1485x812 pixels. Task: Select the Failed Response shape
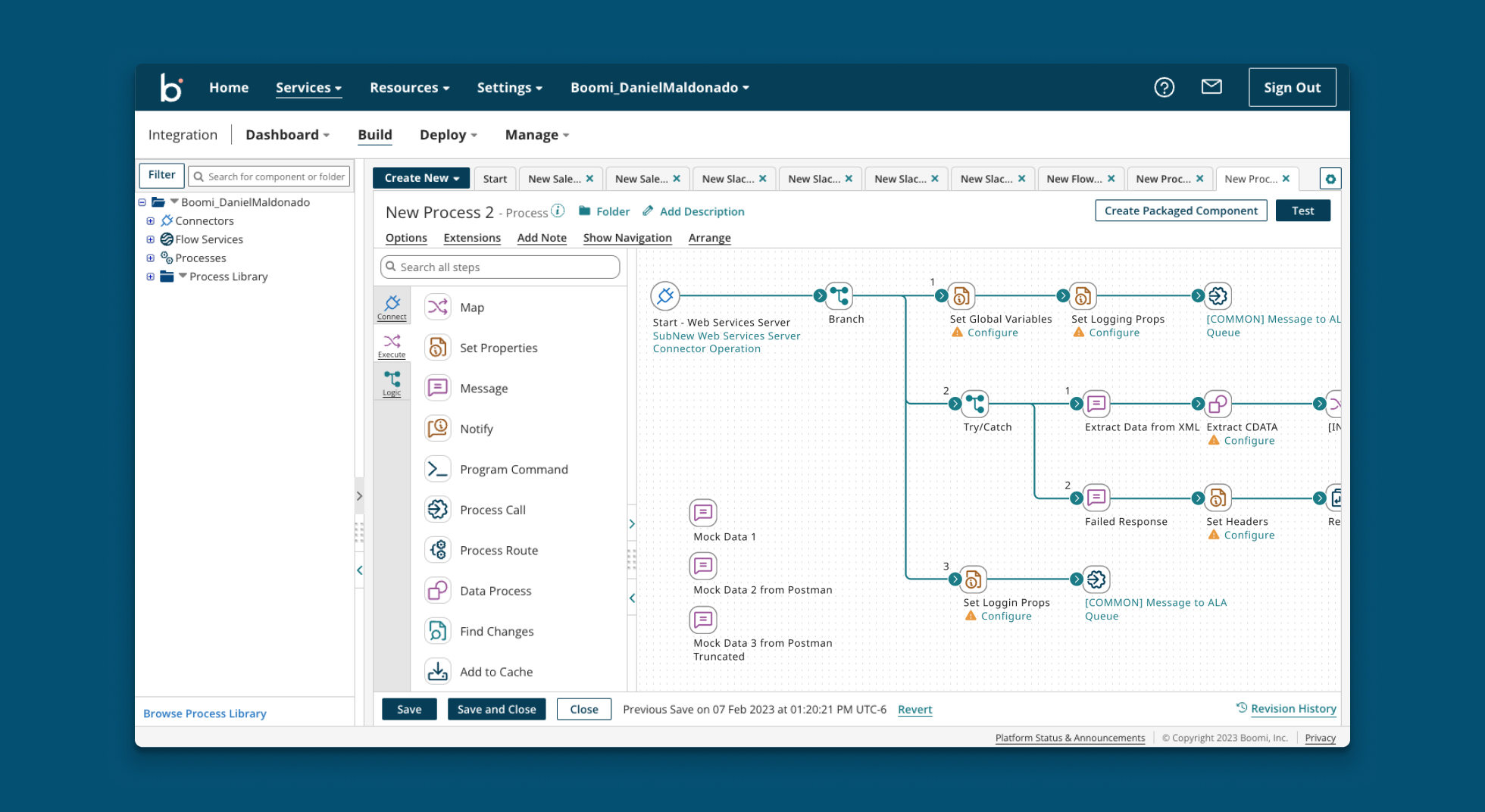point(1096,498)
